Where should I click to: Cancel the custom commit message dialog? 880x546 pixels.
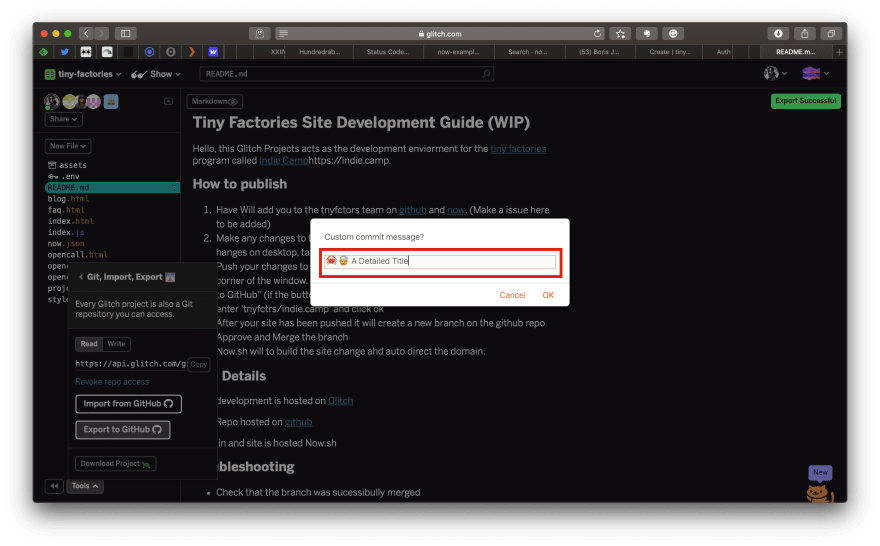pos(512,295)
